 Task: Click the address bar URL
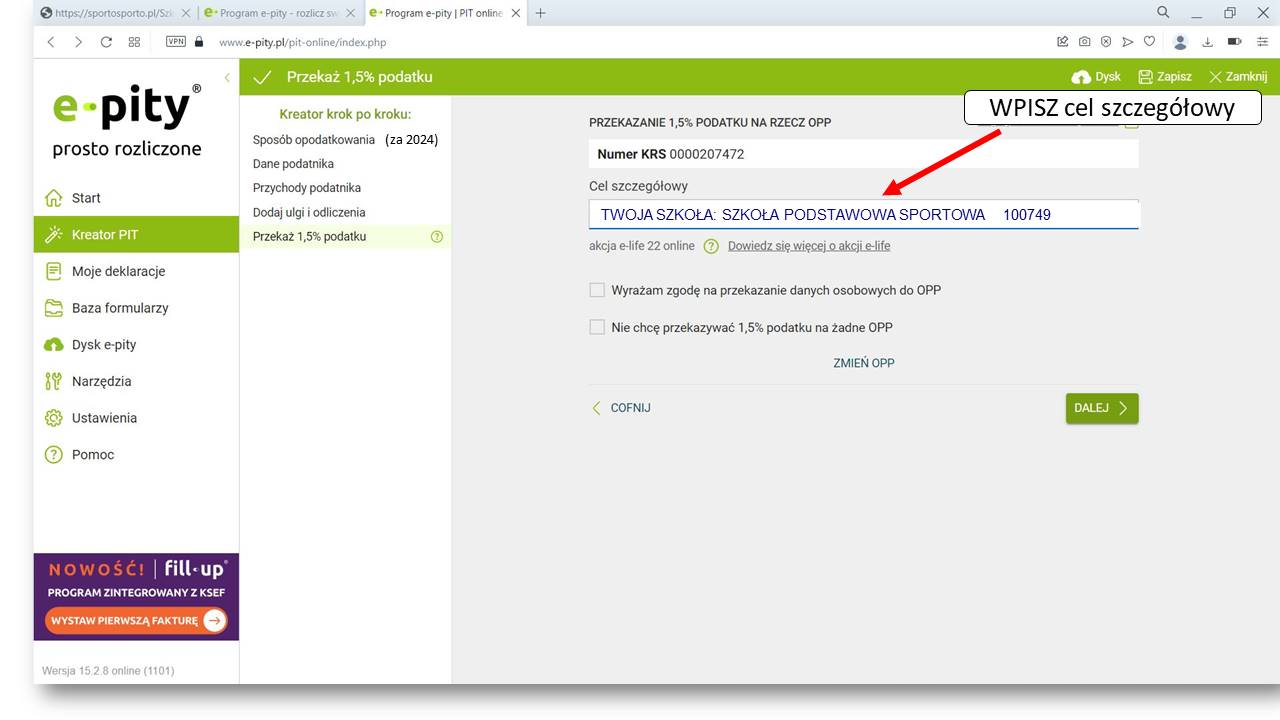click(x=302, y=43)
